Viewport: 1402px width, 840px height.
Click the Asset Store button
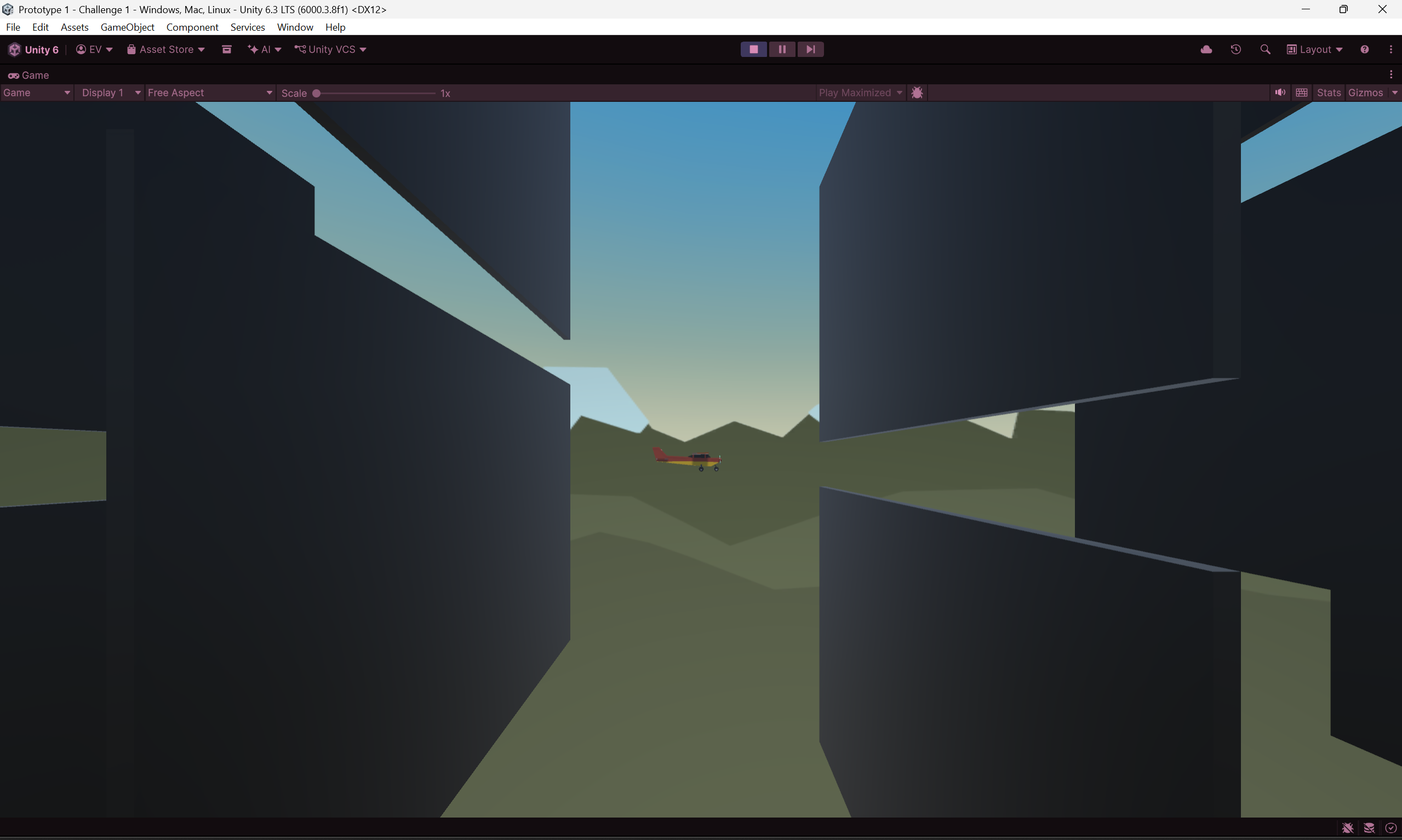(x=165, y=49)
